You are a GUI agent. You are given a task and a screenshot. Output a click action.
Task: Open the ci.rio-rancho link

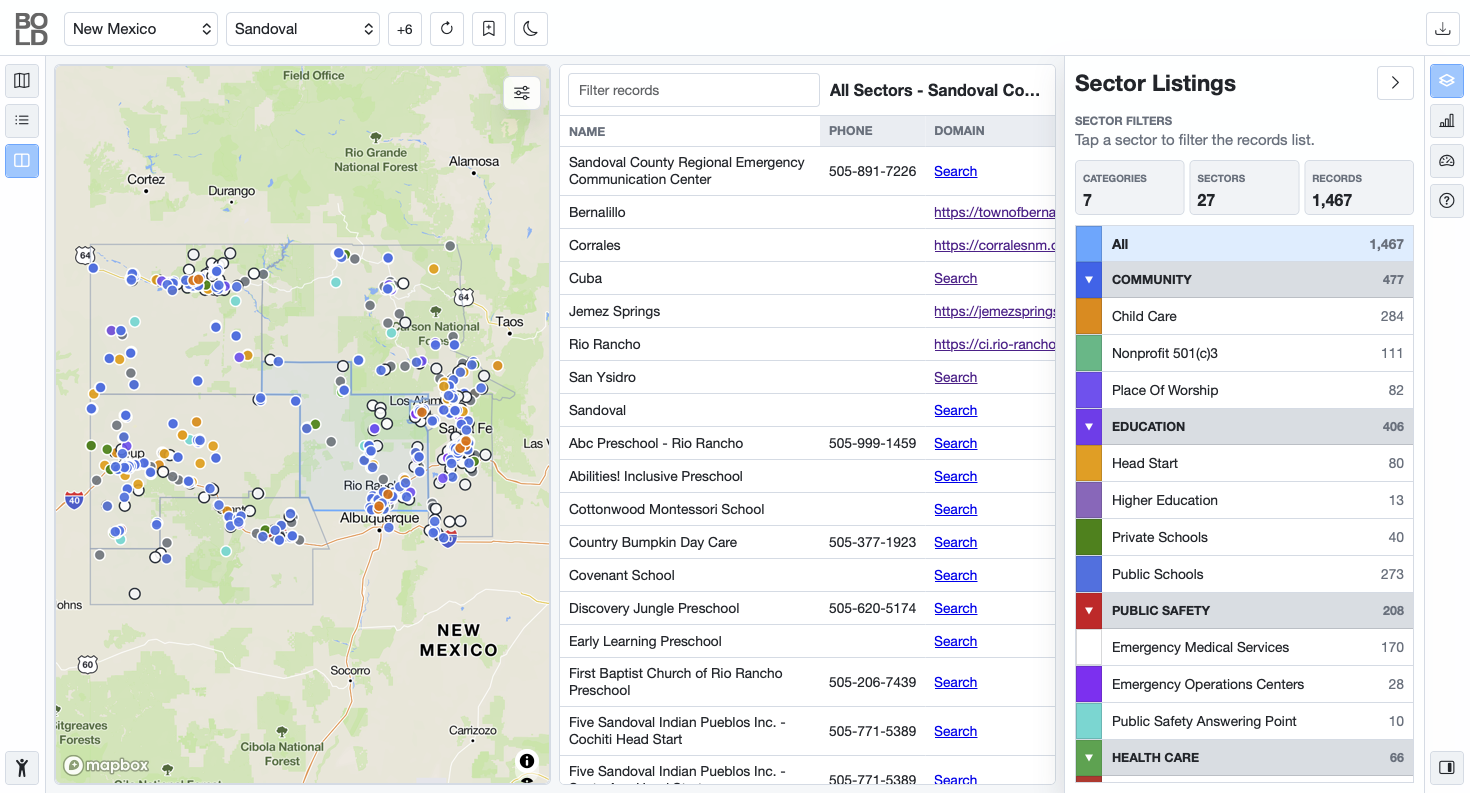(994, 344)
